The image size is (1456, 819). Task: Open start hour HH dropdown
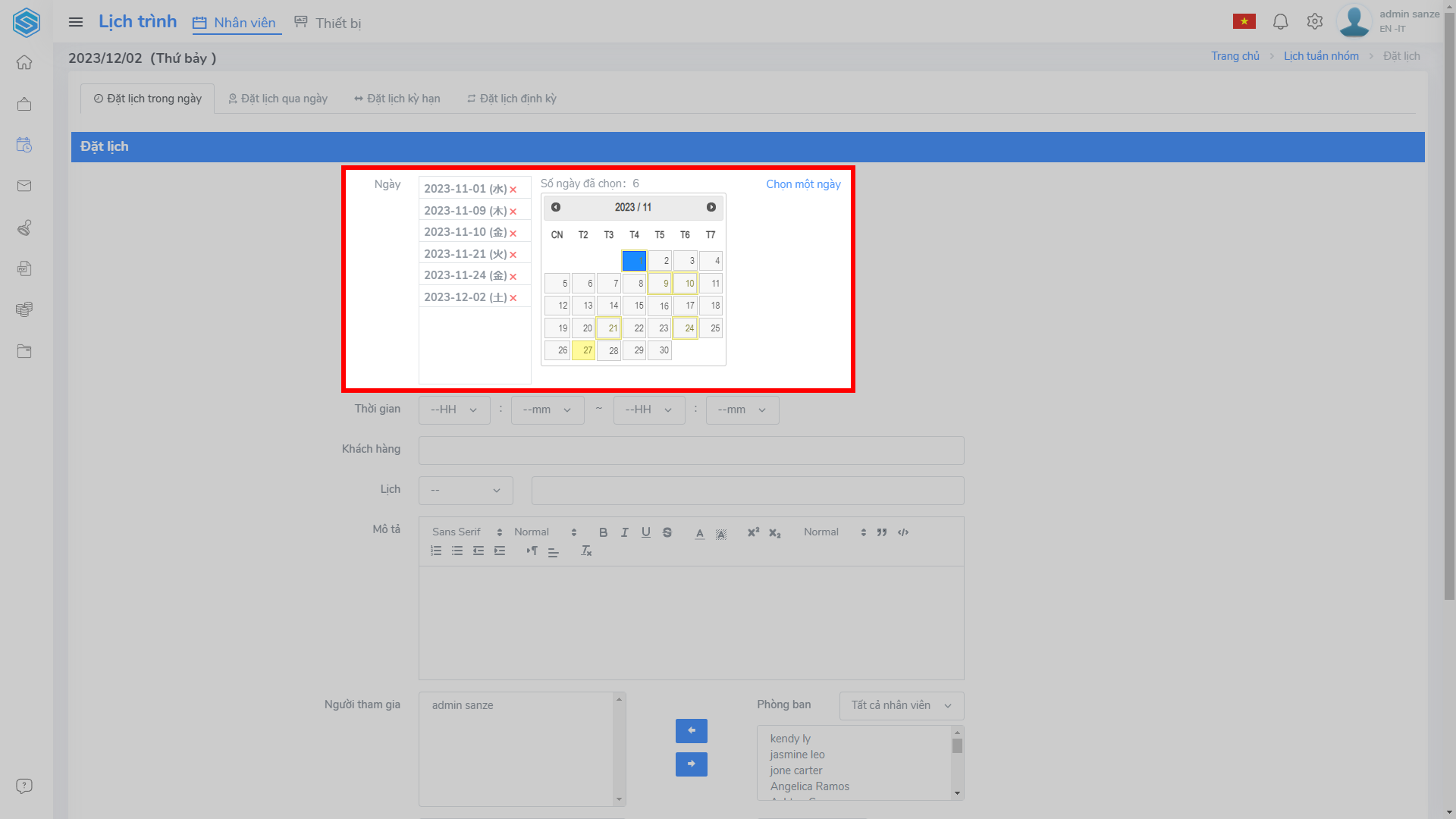click(454, 409)
